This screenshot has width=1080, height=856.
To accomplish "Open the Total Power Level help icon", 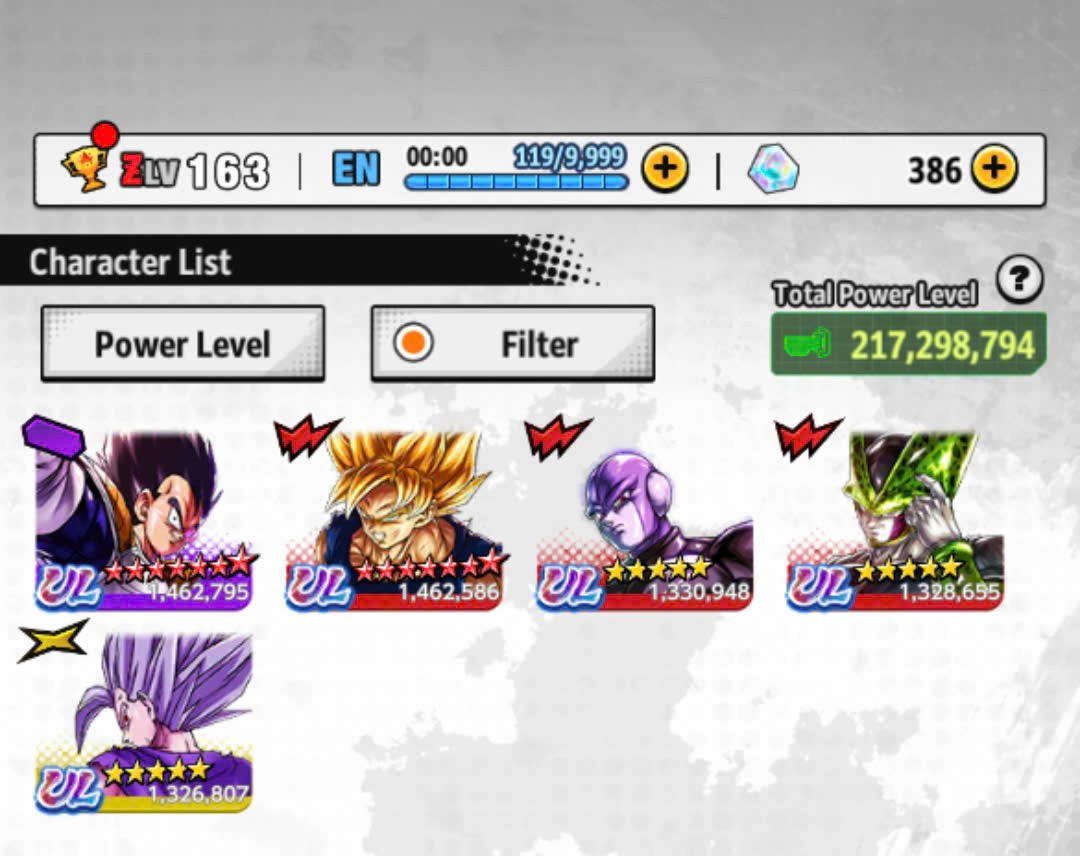I will pos(1019,279).
